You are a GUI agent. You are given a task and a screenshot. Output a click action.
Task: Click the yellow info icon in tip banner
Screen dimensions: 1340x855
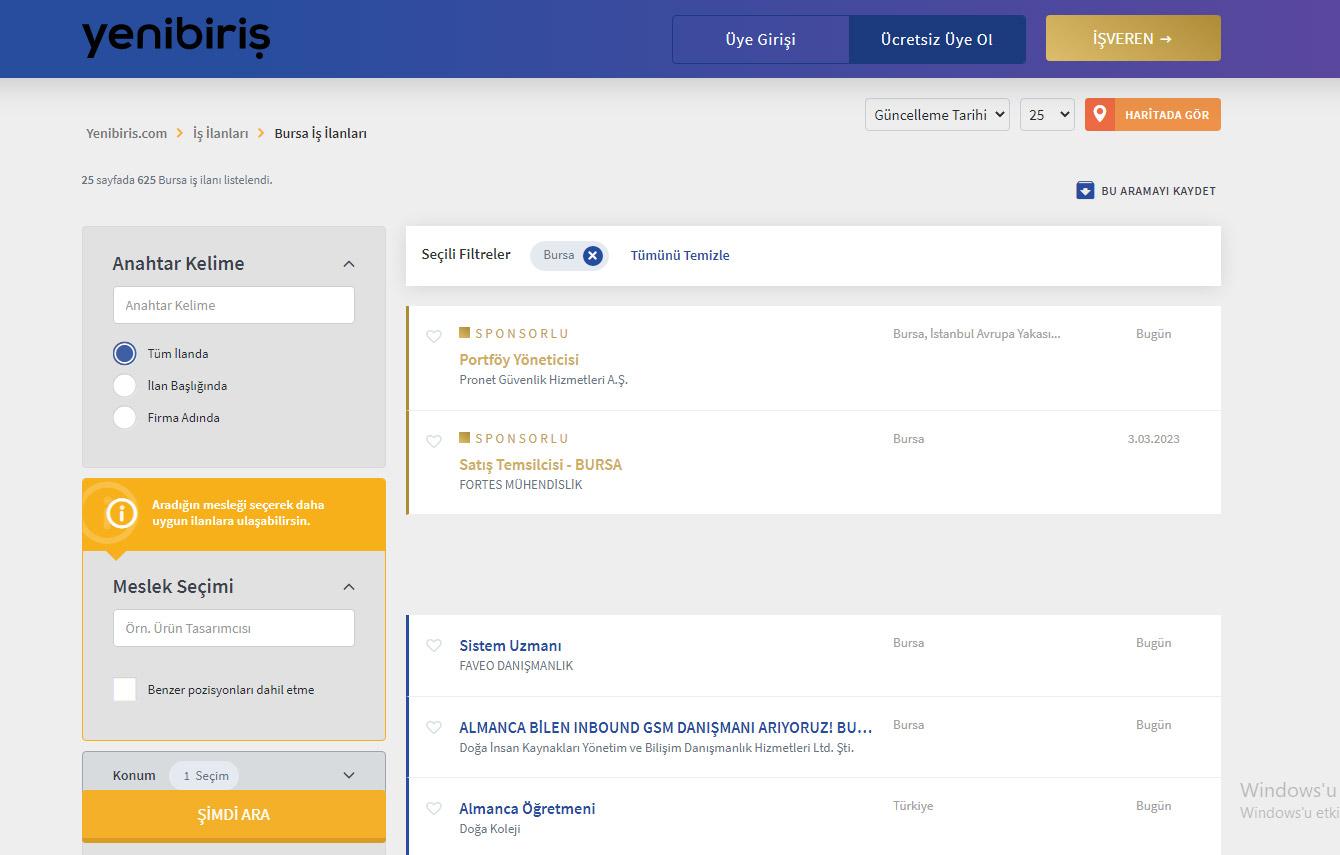coord(121,514)
